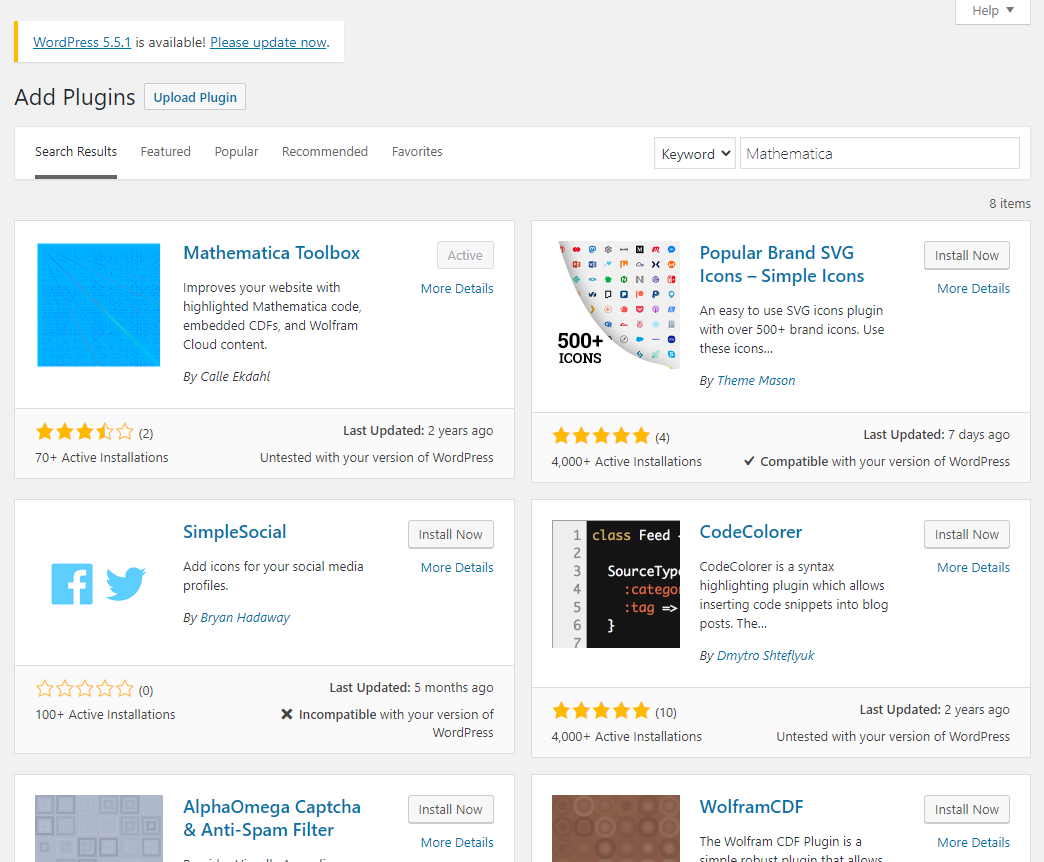Click the WolframCDF plugin thumbnail

pos(616,828)
